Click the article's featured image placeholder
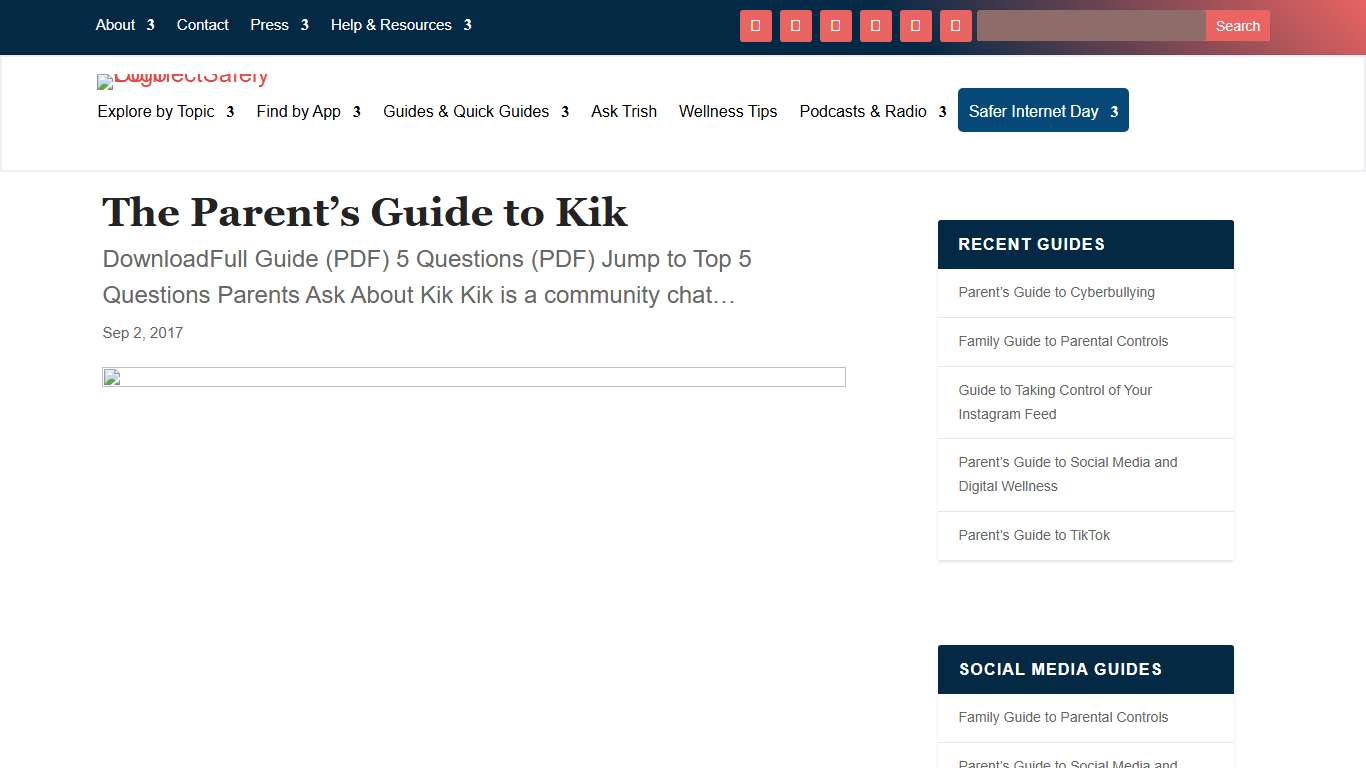 (473, 377)
